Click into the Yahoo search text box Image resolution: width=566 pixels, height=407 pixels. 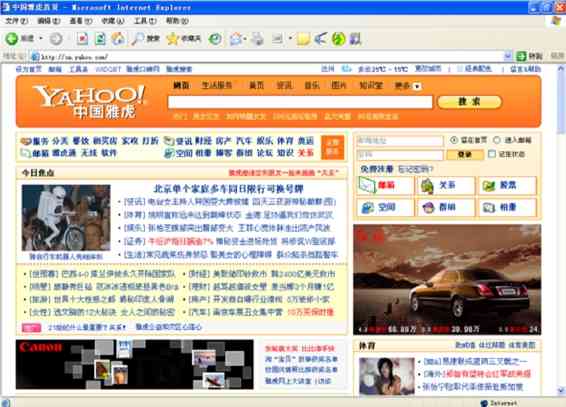pyautogui.click(x=300, y=102)
